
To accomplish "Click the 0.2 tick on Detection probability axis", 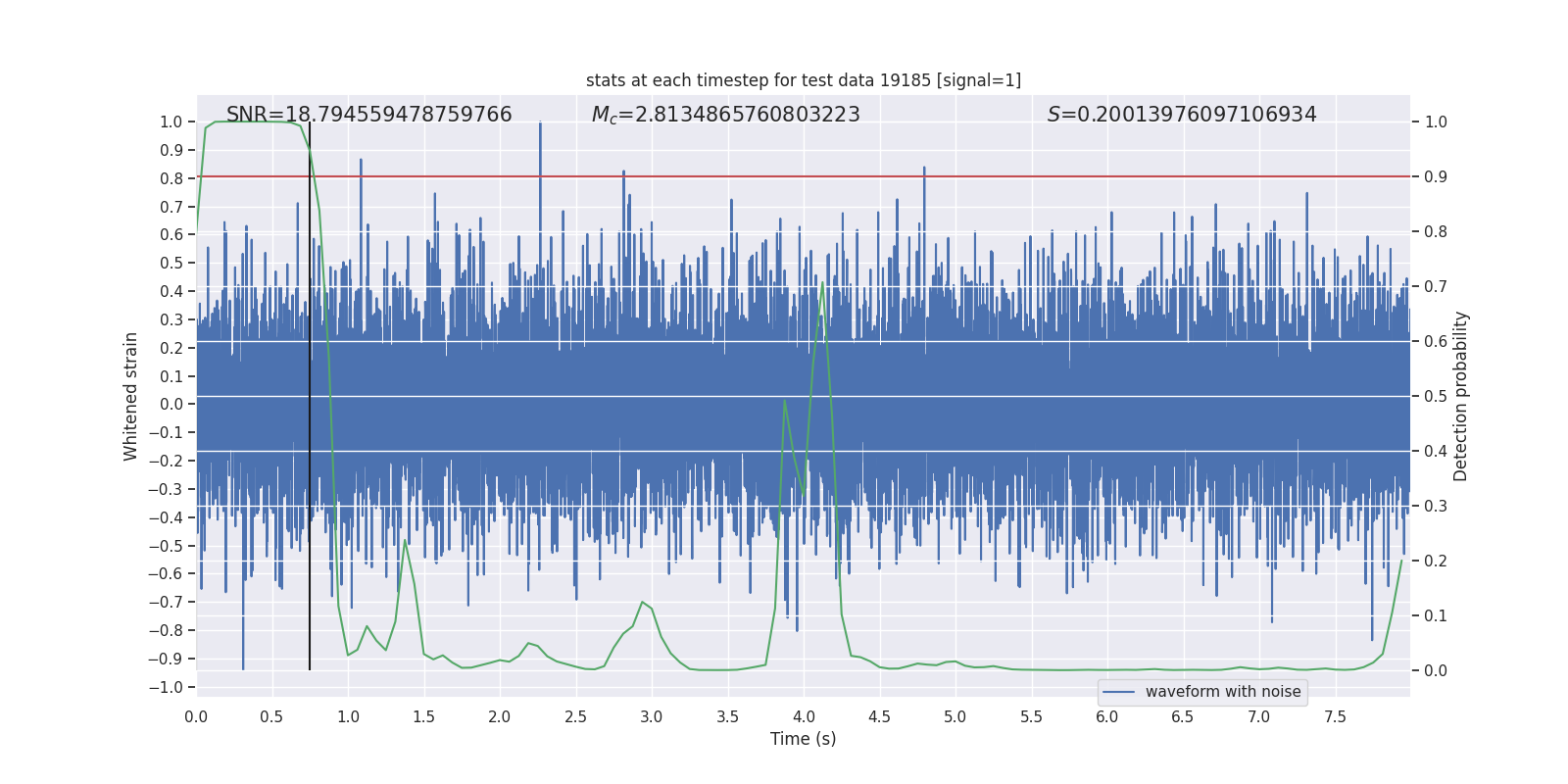I will click(1436, 562).
